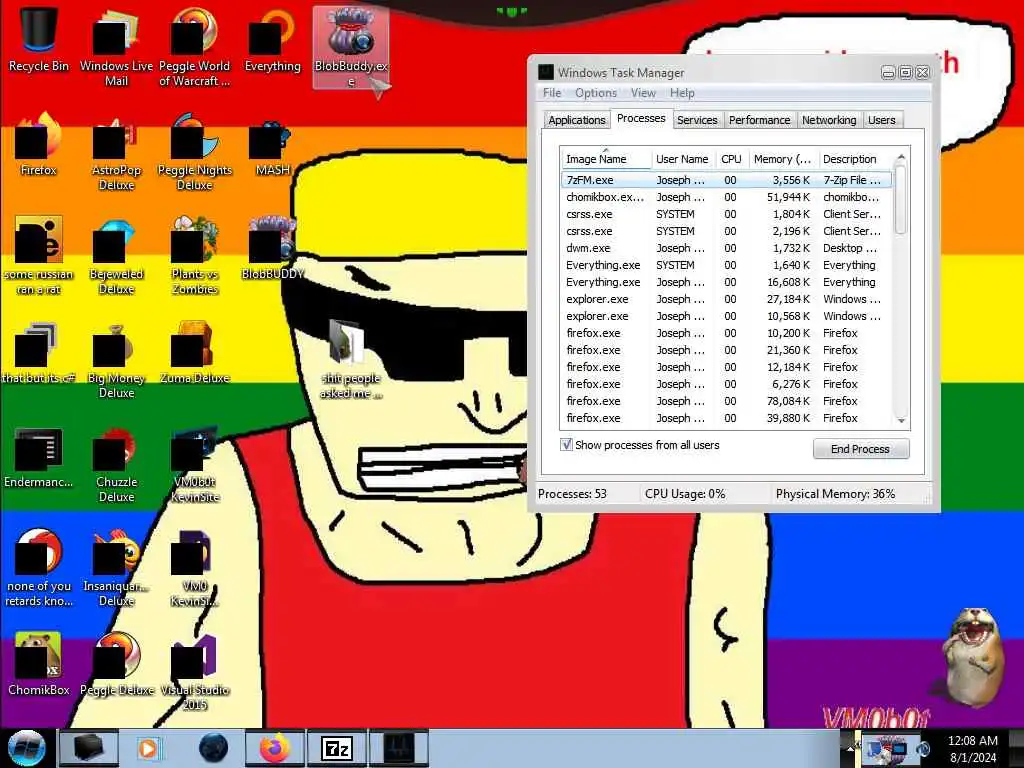Open Firefox from the taskbar
Image resolution: width=1024 pixels, height=768 pixels.
pyautogui.click(x=275, y=748)
